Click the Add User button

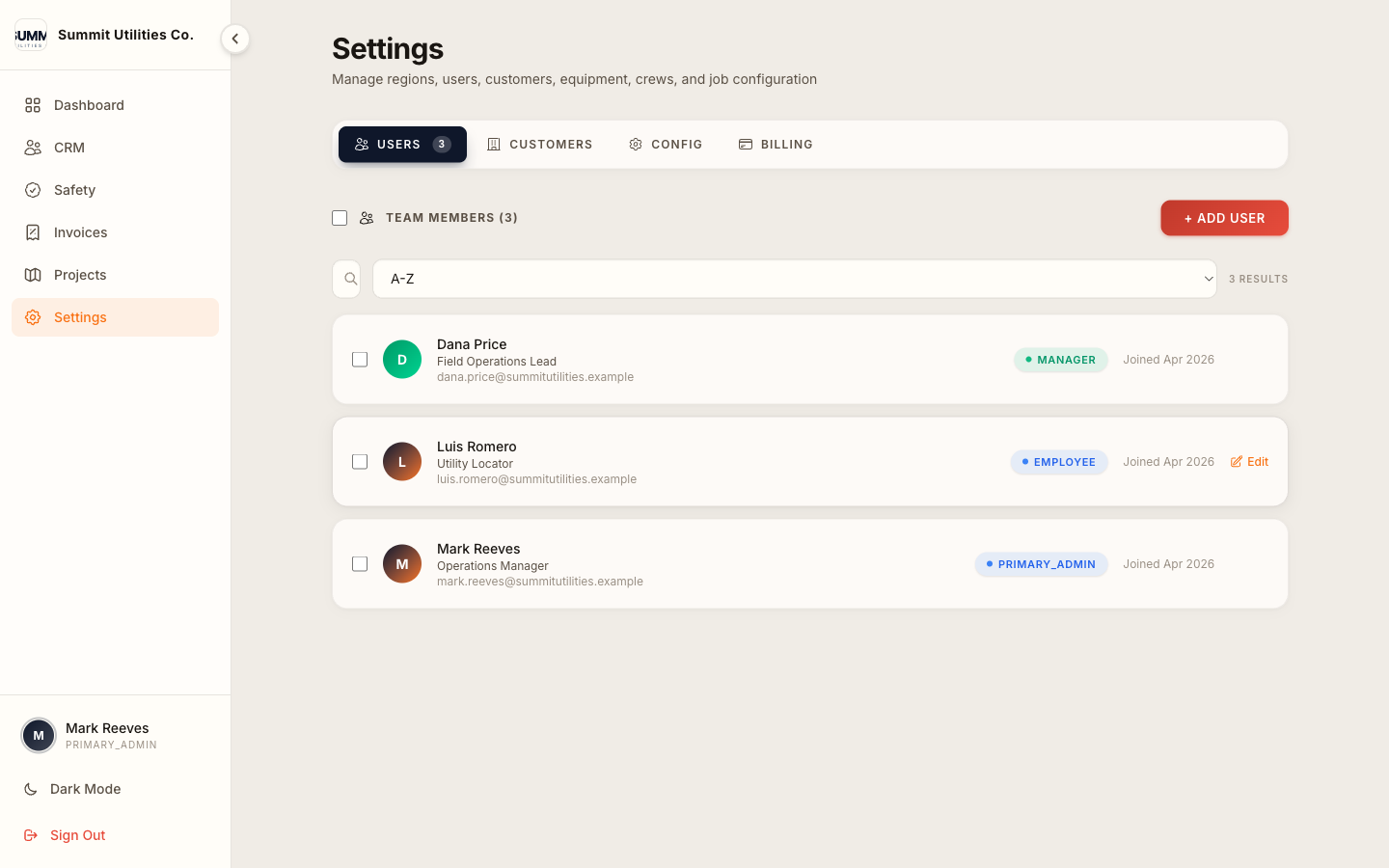1224,218
